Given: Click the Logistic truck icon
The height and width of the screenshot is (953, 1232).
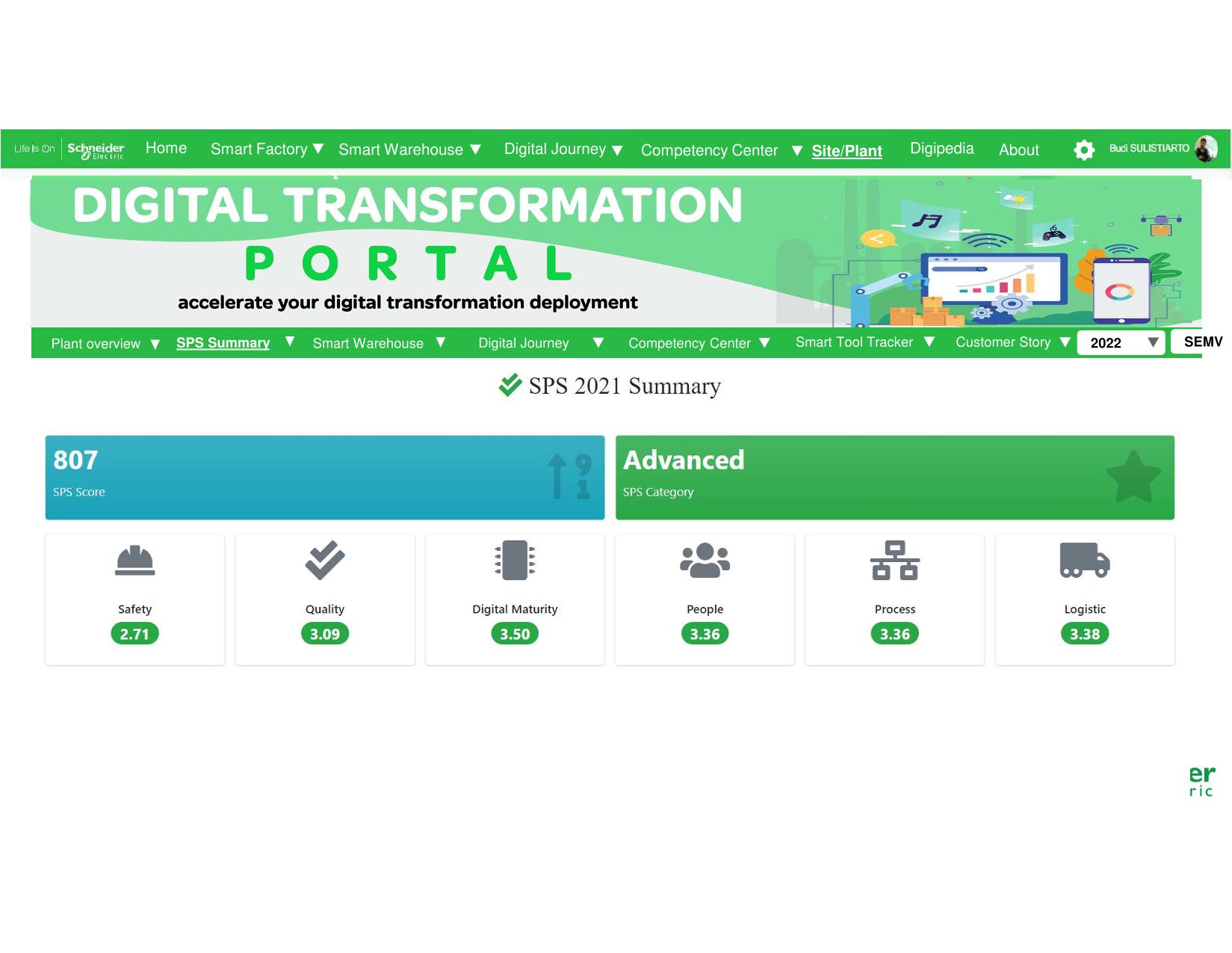Looking at the screenshot, I should point(1084,560).
